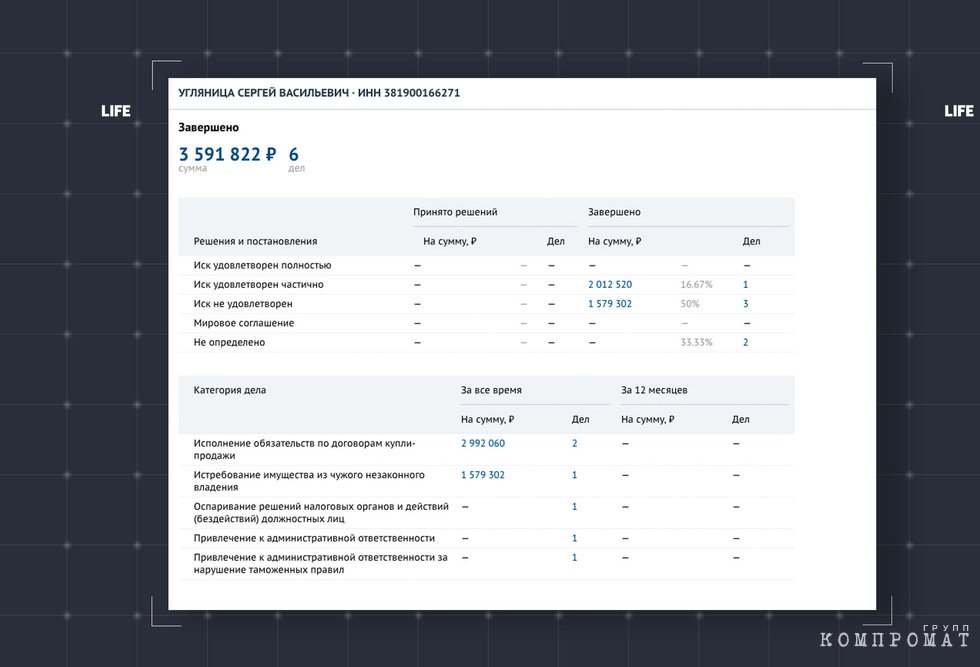The width and height of the screenshot is (980, 667).
Task: Click 1 579 302 in the Иск не удовлетворен row
Action: (610, 304)
